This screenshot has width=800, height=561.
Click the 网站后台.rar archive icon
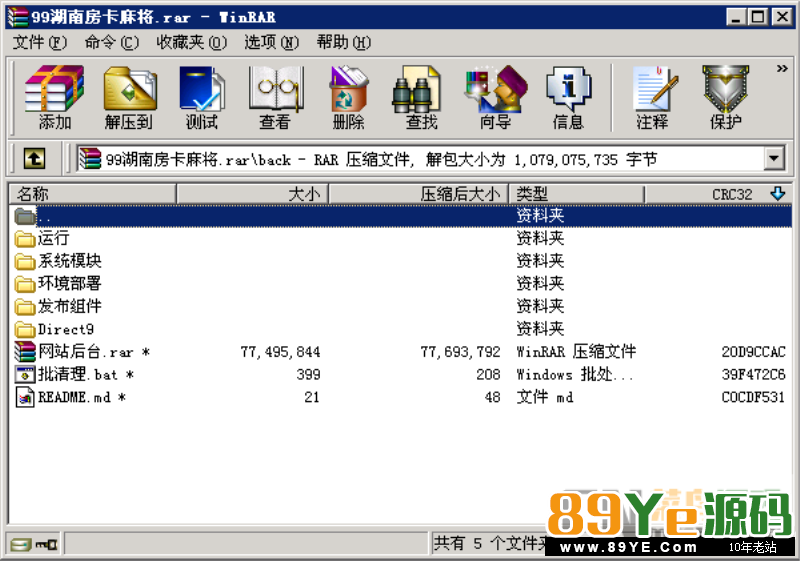coord(25,351)
